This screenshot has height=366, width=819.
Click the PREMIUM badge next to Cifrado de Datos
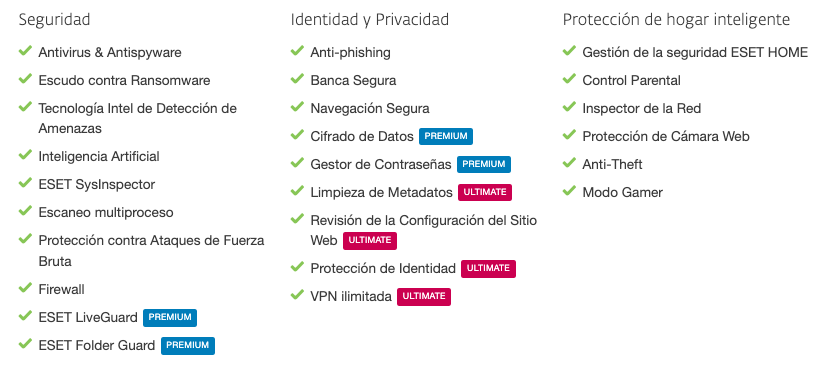pyautogui.click(x=446, y=136)
